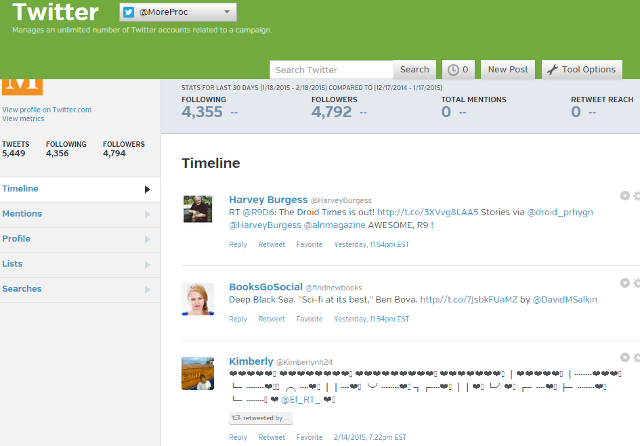The height and width of the screenshot is (446, 640).
Task: Open the @alnmagazine mention link
Action: coord(335,225)
